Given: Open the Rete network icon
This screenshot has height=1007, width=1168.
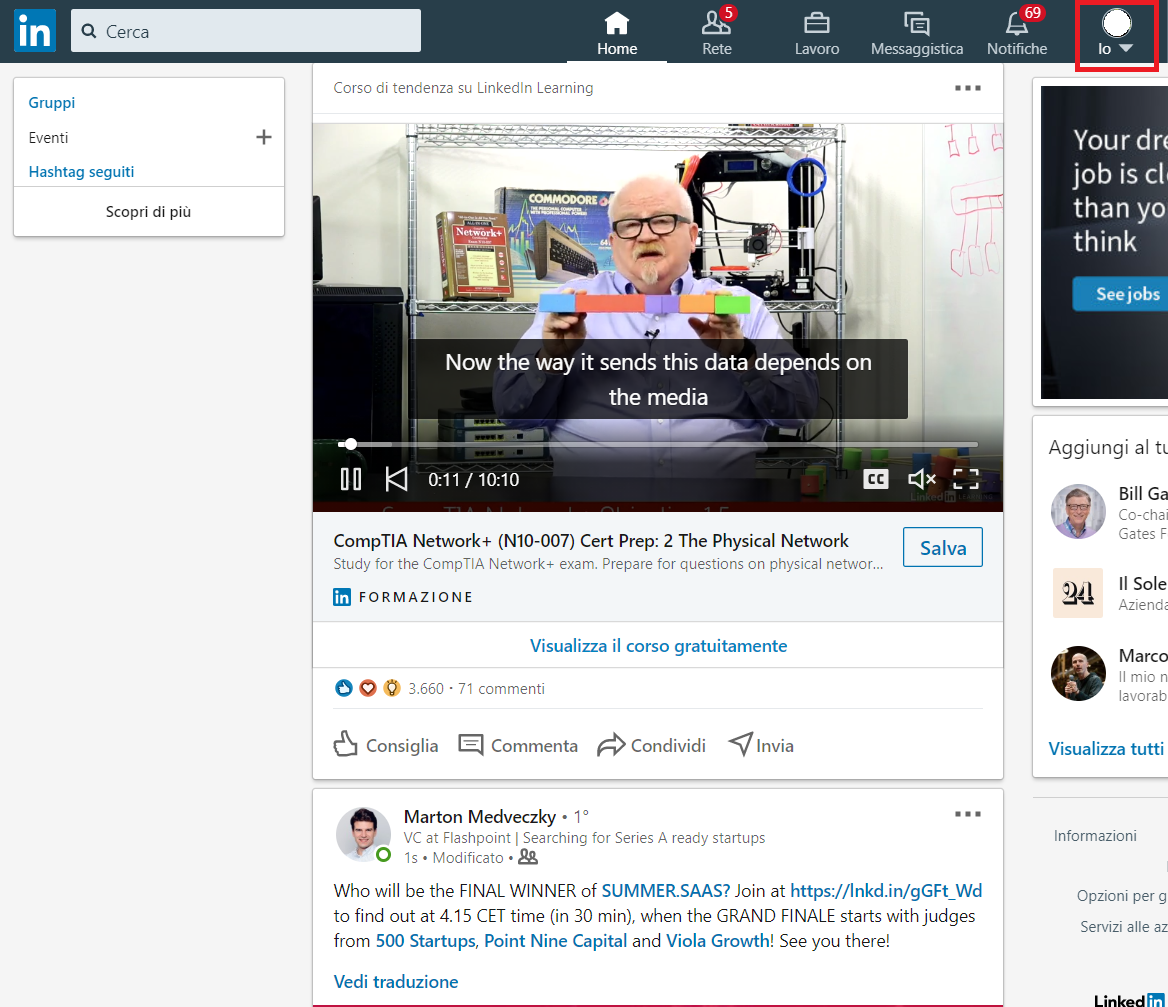Looking at the screenshot, I should [716, 24].
